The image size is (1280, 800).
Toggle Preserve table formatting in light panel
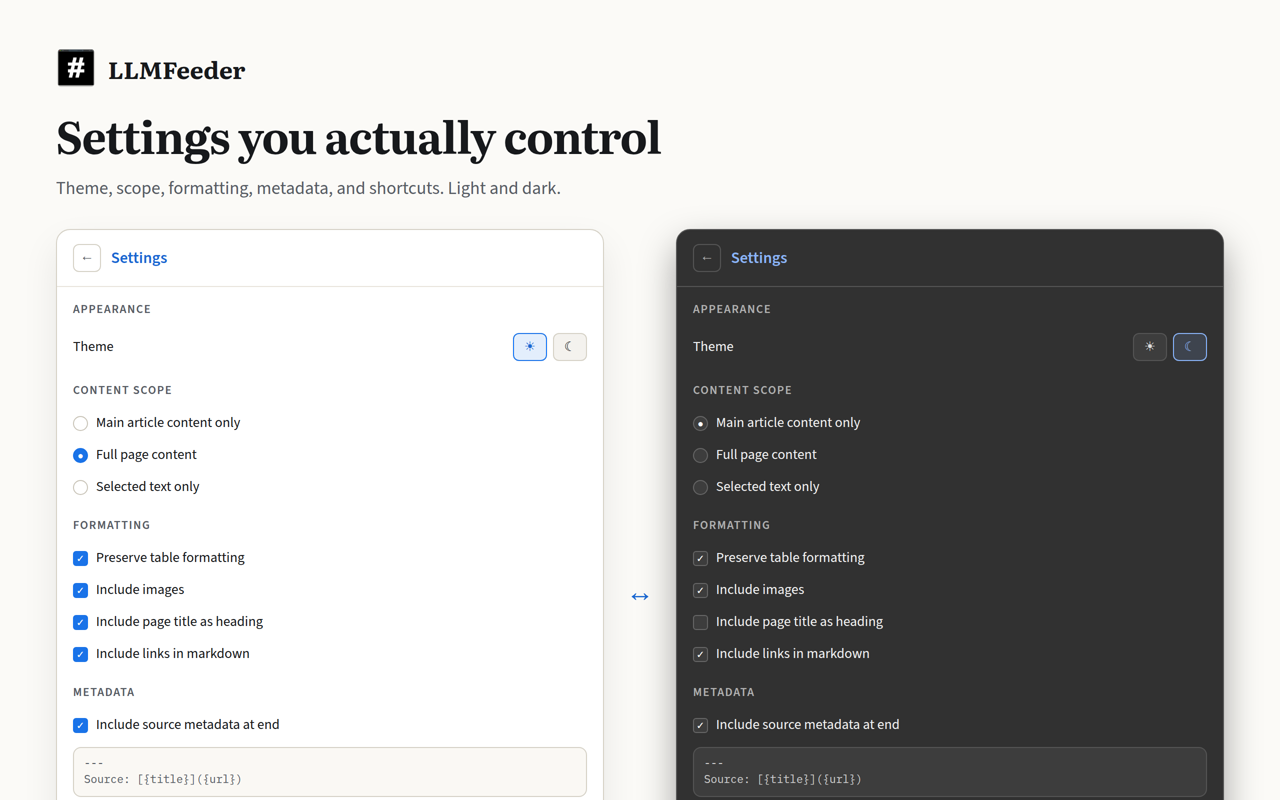(80, 558)
